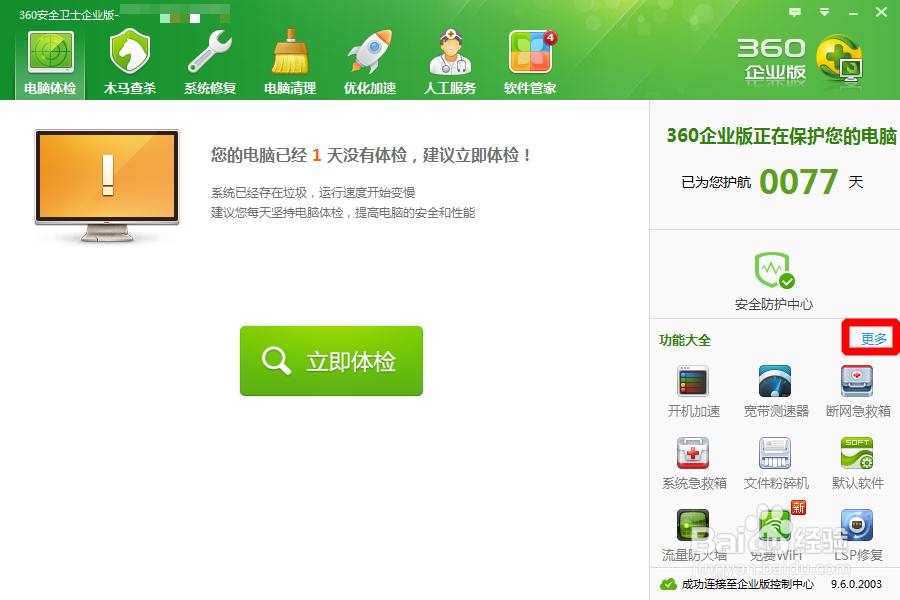Click 功能大全 section title
The image size is (900, 600).
click(x=685, y=340)
